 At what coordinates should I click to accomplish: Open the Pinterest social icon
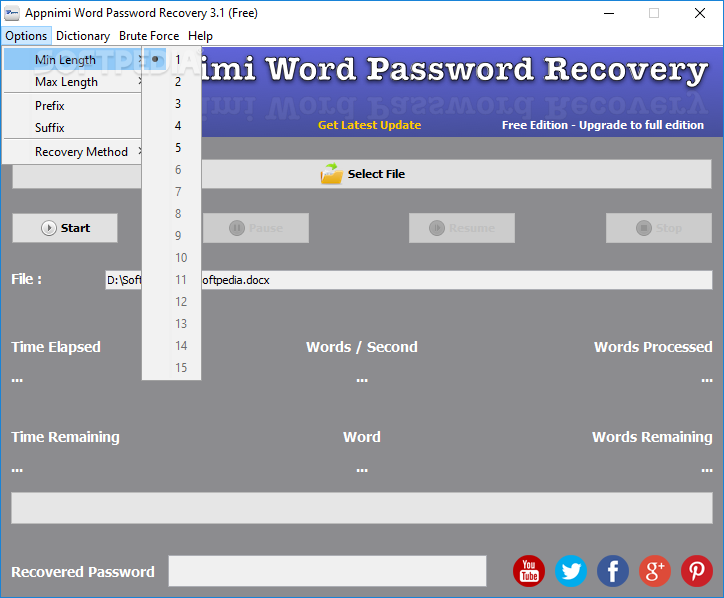697,571
